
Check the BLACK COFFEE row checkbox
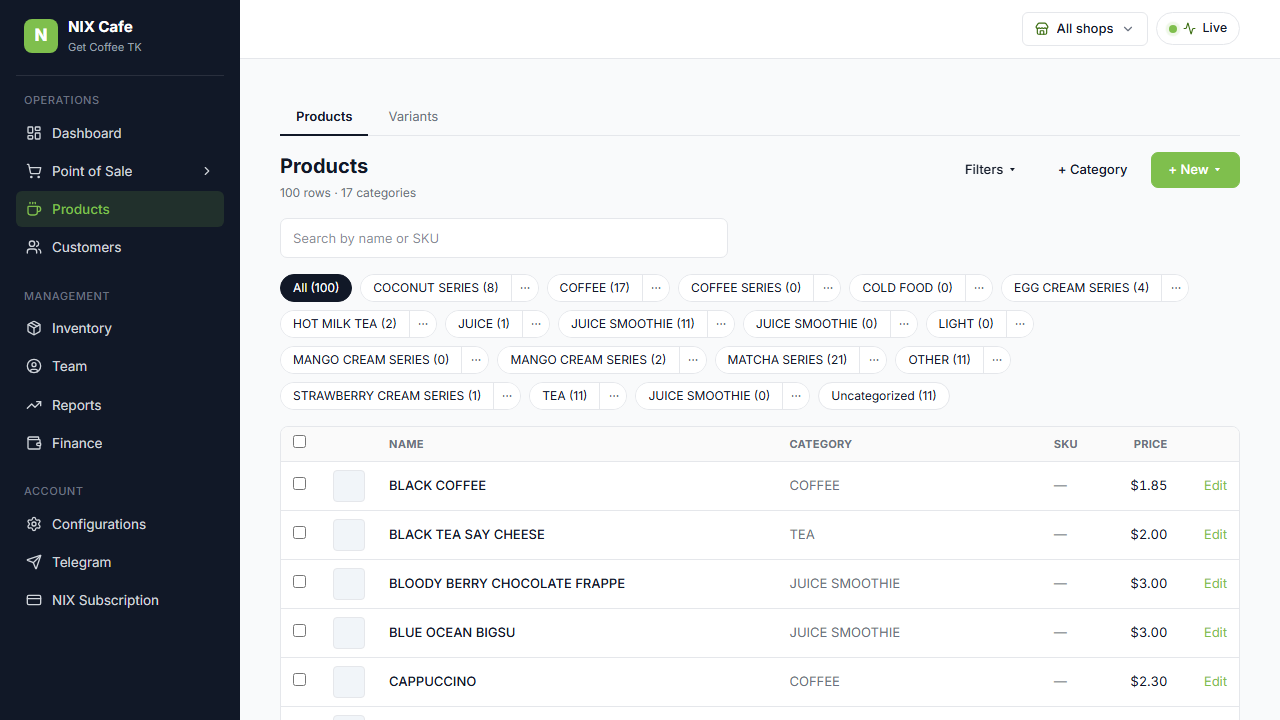[x=299, y=484]
